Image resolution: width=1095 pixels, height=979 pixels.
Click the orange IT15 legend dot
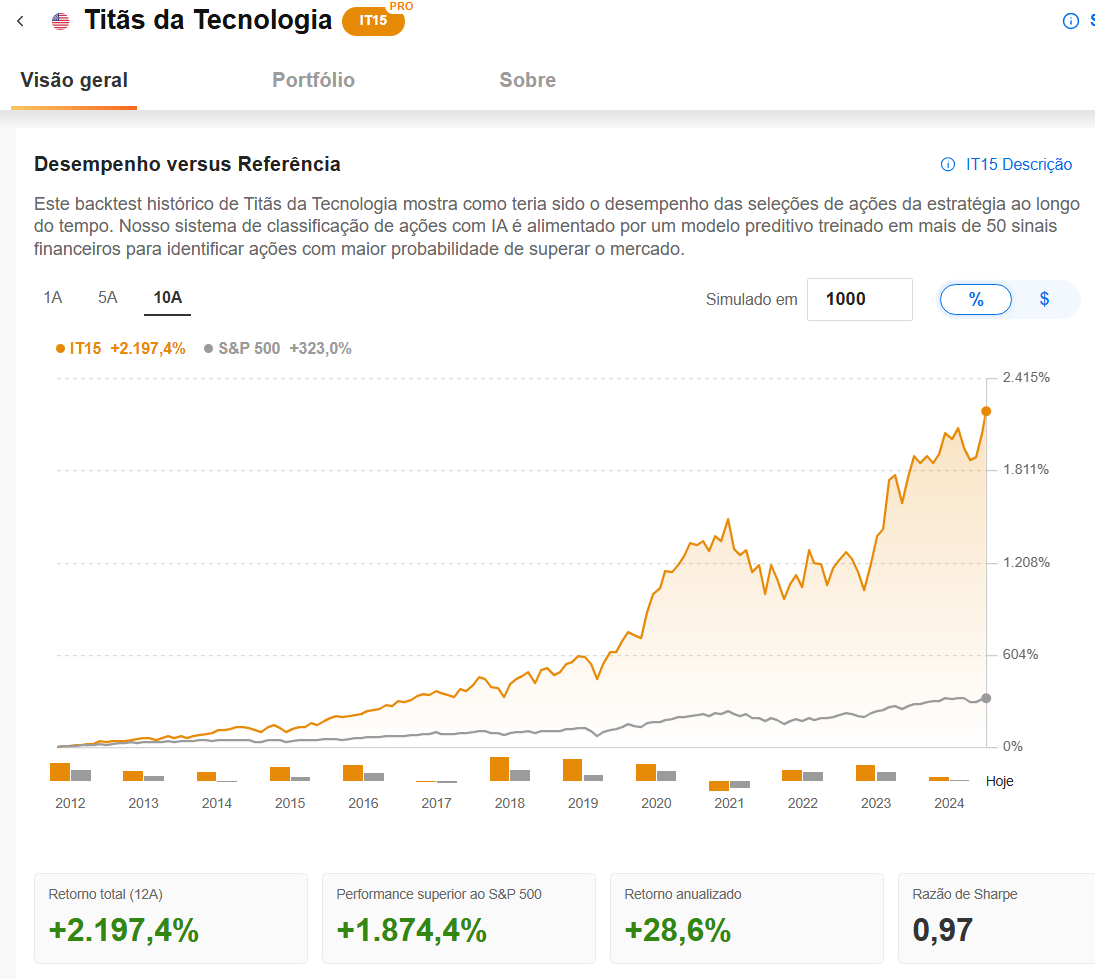click(60, 349)
